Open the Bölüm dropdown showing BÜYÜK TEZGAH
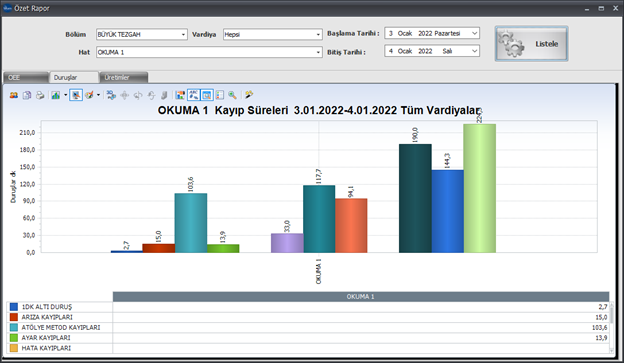 click(141, 34)
